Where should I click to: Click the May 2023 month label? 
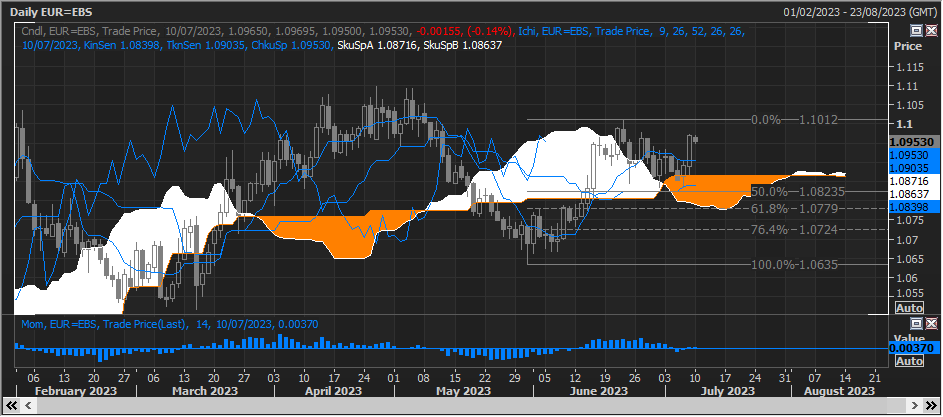(462, 391)
